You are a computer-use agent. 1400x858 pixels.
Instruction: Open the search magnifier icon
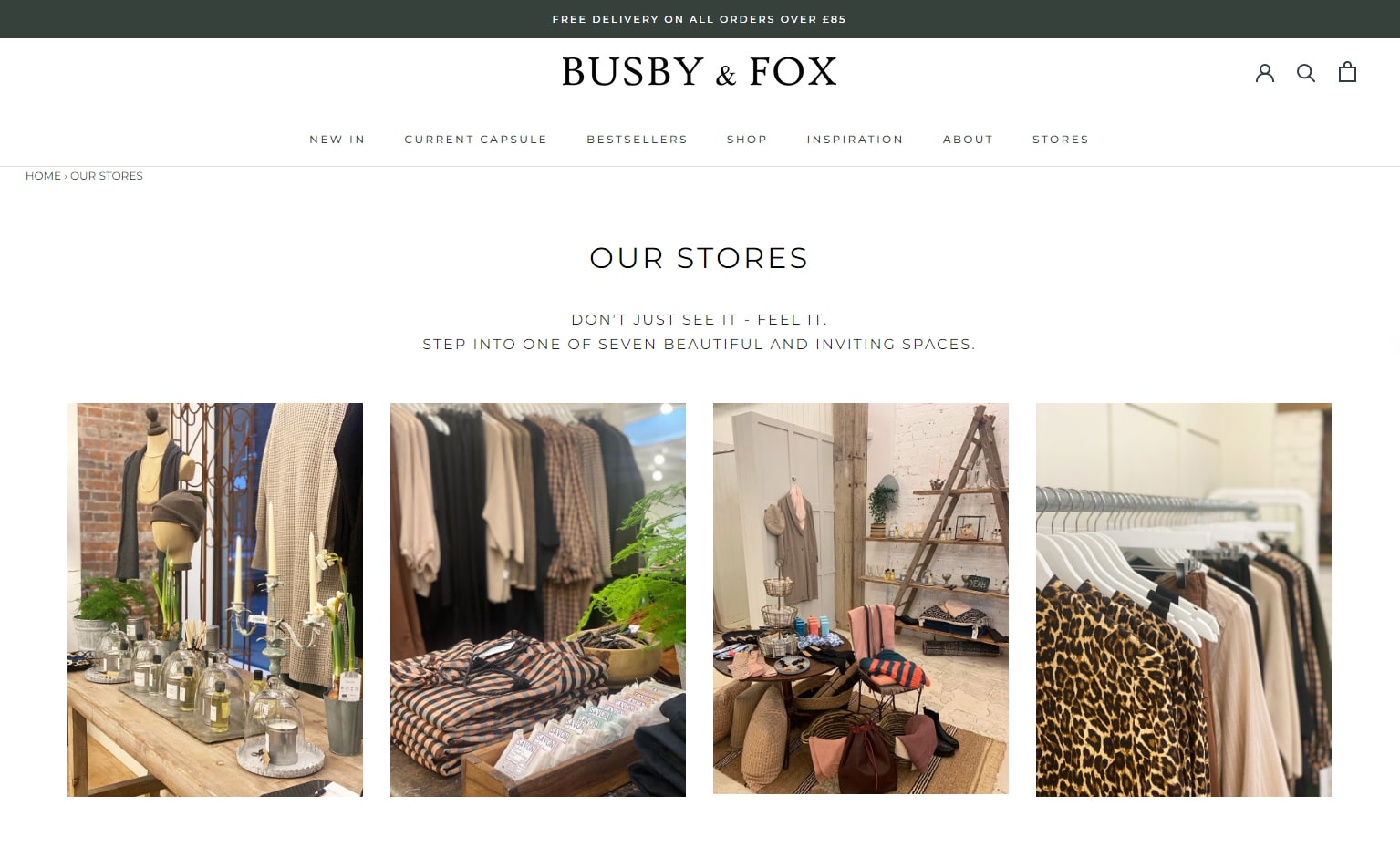(x=1306, y=72)
